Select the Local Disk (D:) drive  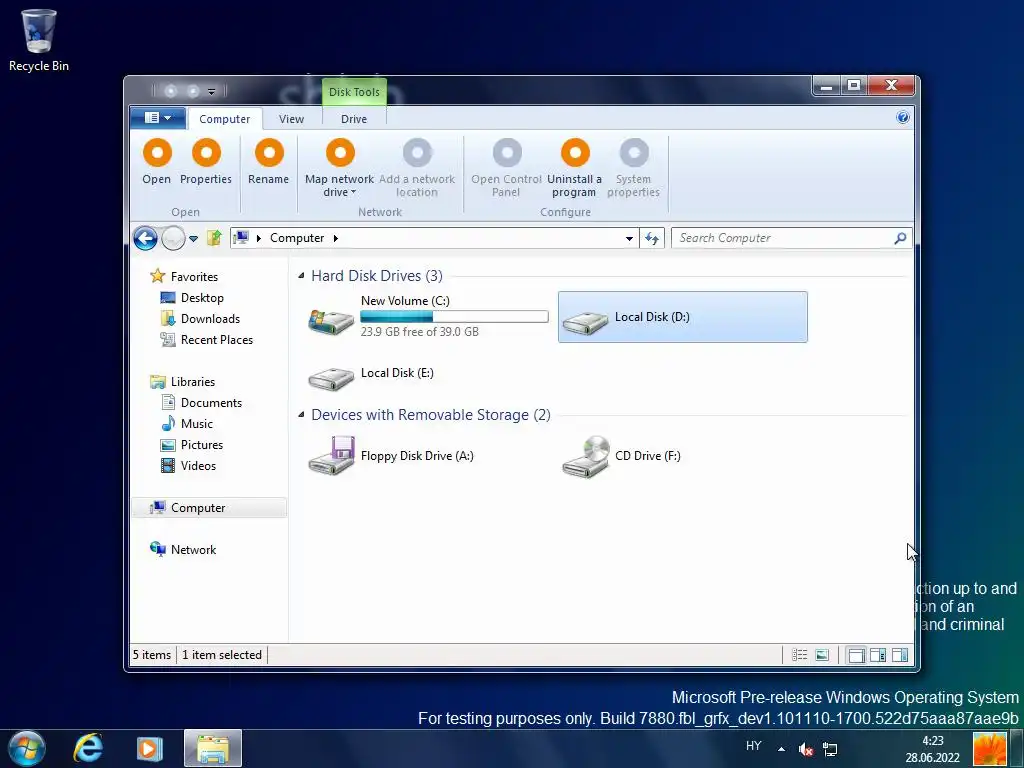click(682, 317)
